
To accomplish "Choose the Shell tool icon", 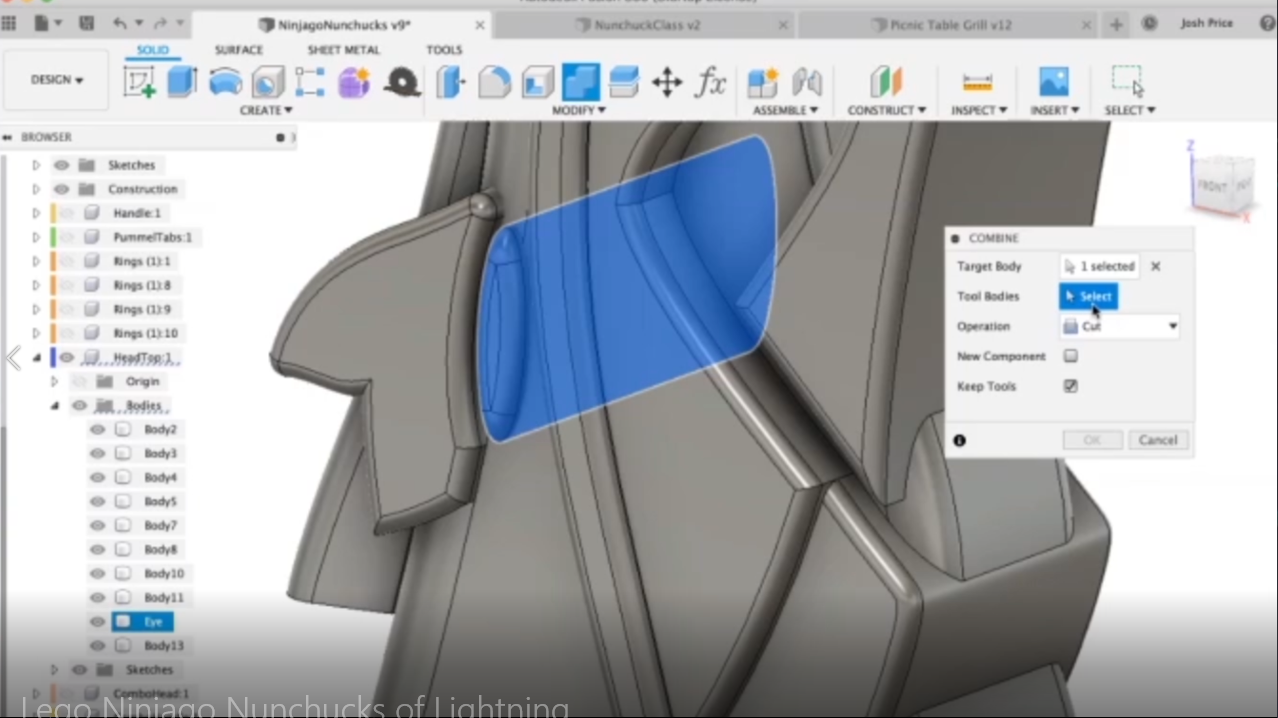I will click(x=537, y=81).
